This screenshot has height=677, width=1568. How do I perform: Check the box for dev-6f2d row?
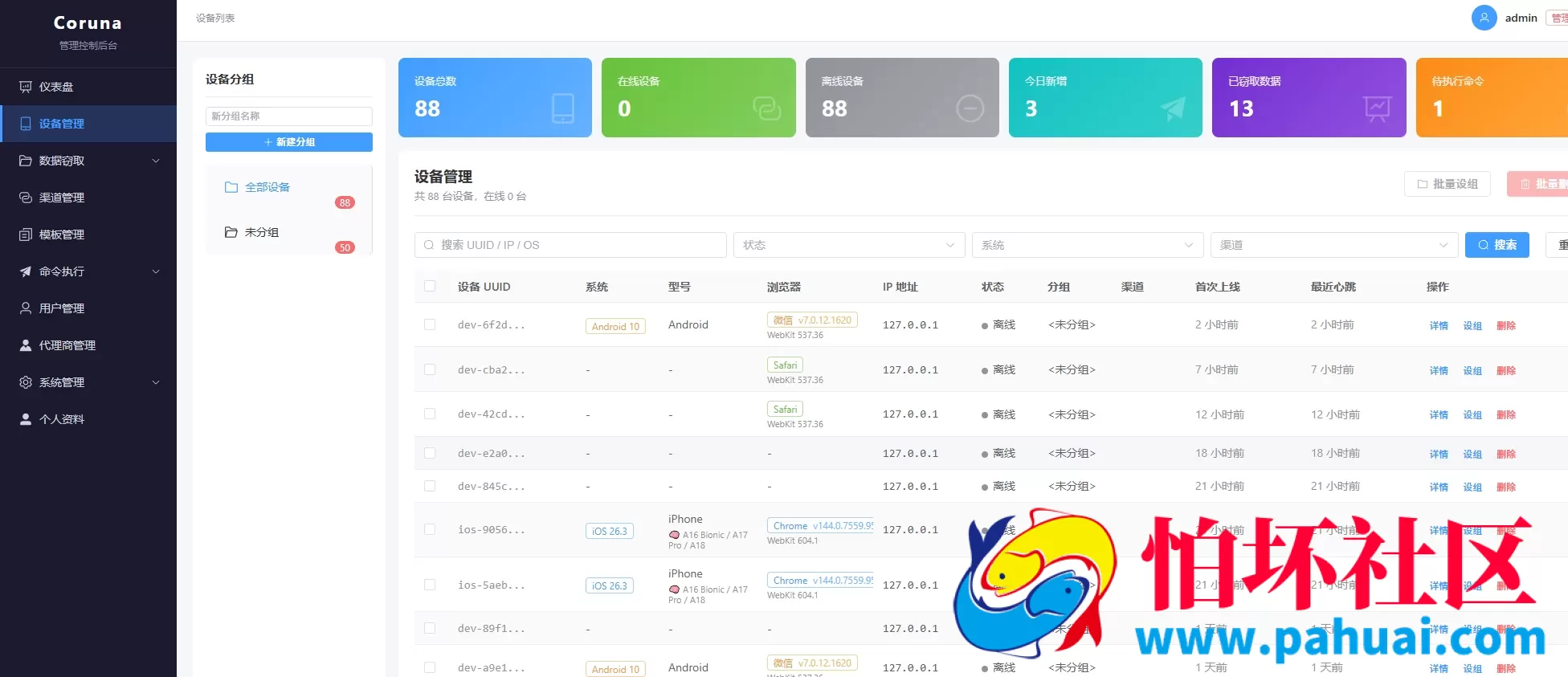430,324
